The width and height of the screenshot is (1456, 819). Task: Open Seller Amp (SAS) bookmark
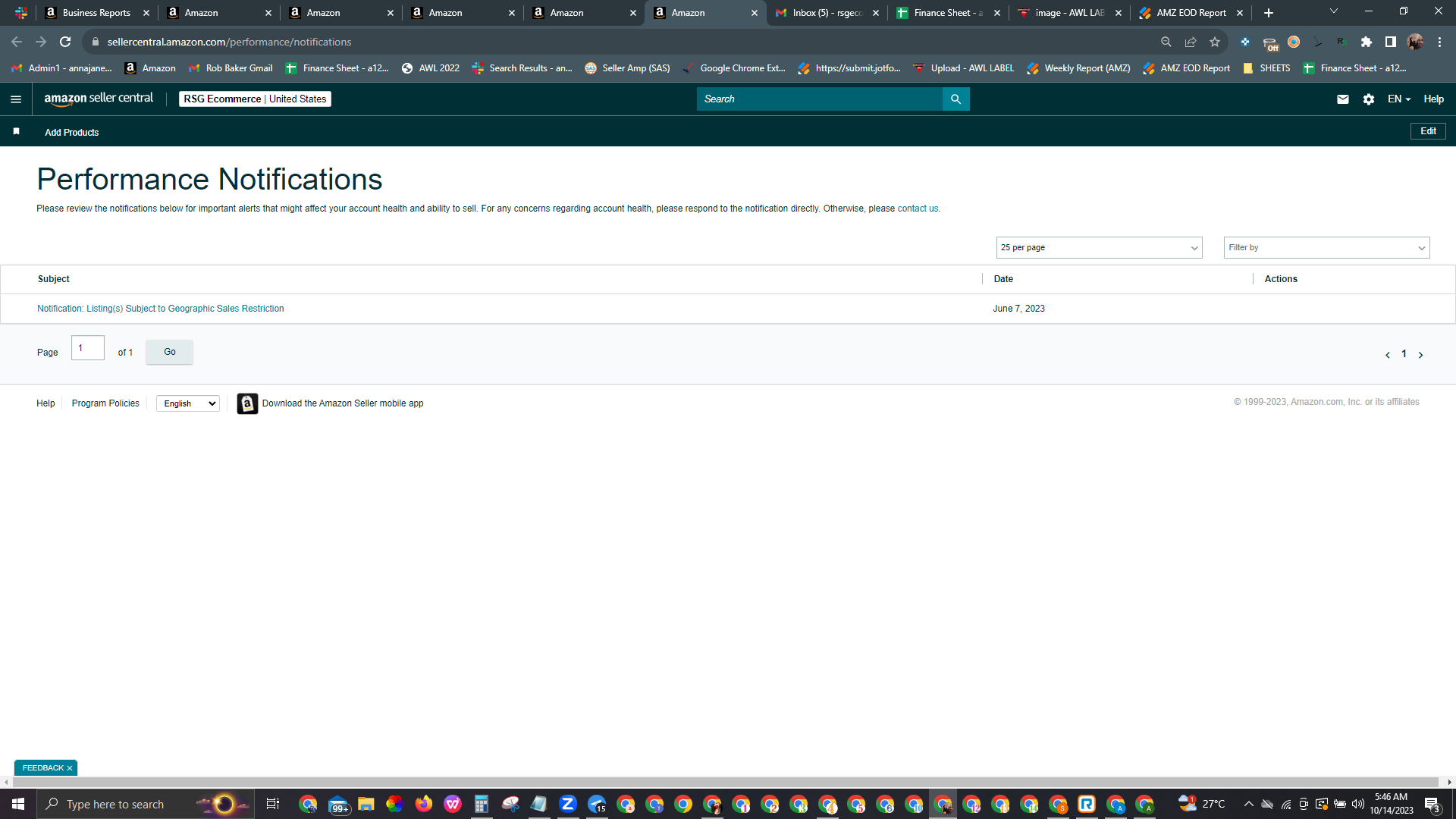(x=627, y=68)
